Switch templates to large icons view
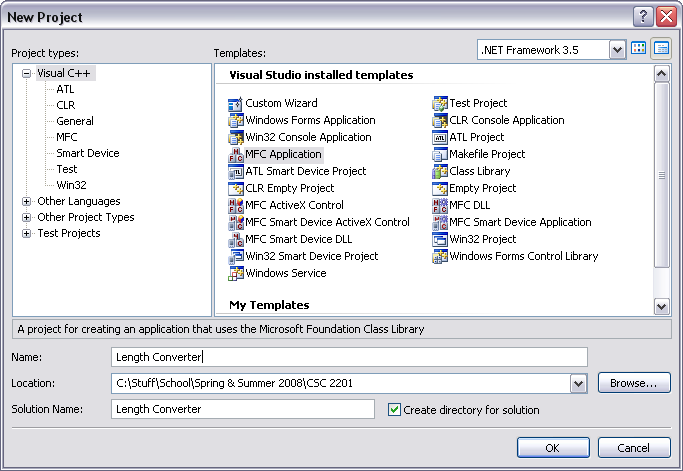Image resolution: width=683 pixels, height=471 pixels. click(x=639, y=49)
